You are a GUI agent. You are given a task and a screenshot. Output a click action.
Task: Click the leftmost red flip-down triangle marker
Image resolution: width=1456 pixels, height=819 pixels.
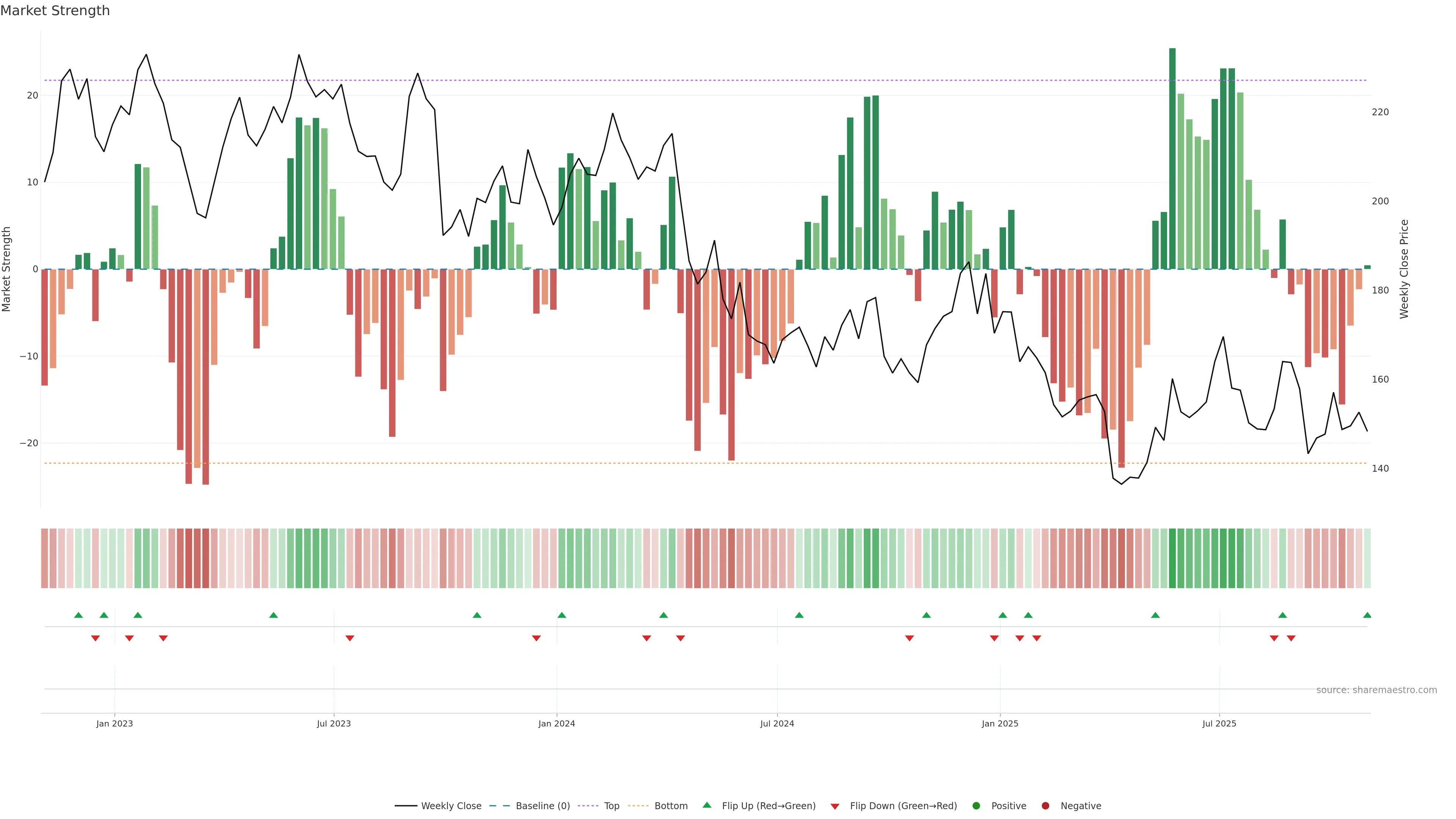coord(96,638)
